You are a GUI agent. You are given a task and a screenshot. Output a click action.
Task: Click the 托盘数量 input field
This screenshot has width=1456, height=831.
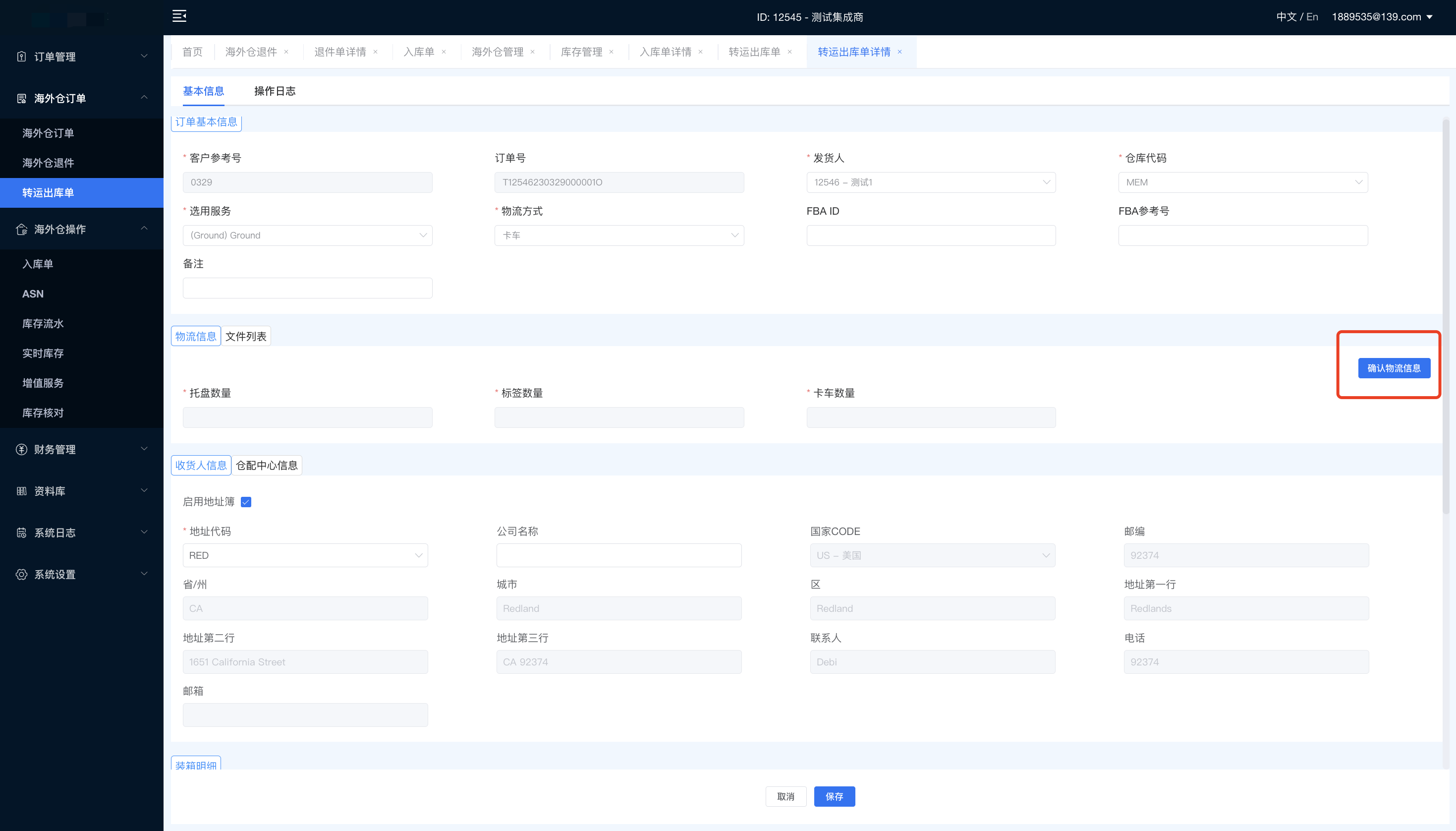point(307,417)
